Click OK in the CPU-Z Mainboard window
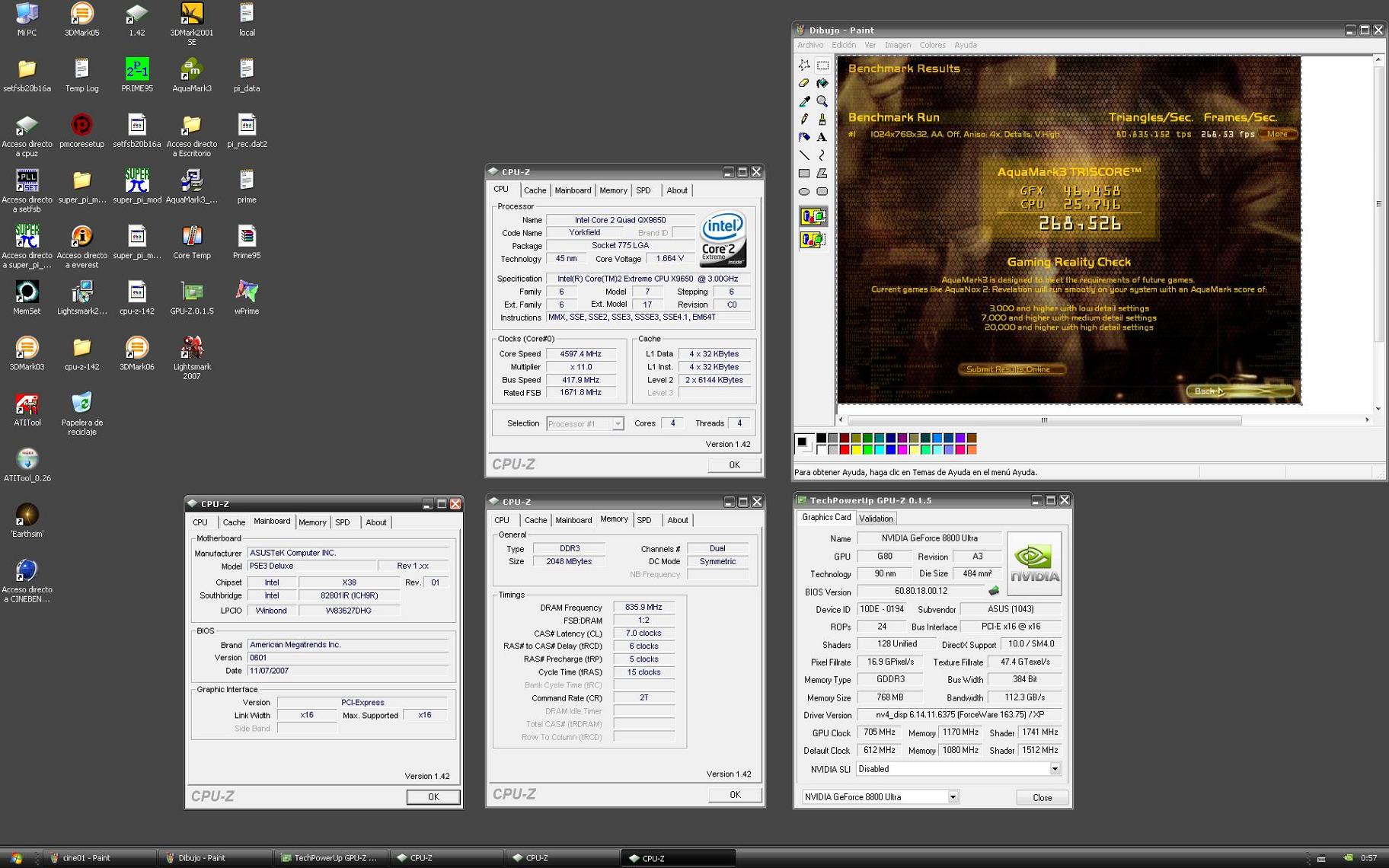Image resolution: width=1389 pixels, height=868 pixels. [433, 797]
